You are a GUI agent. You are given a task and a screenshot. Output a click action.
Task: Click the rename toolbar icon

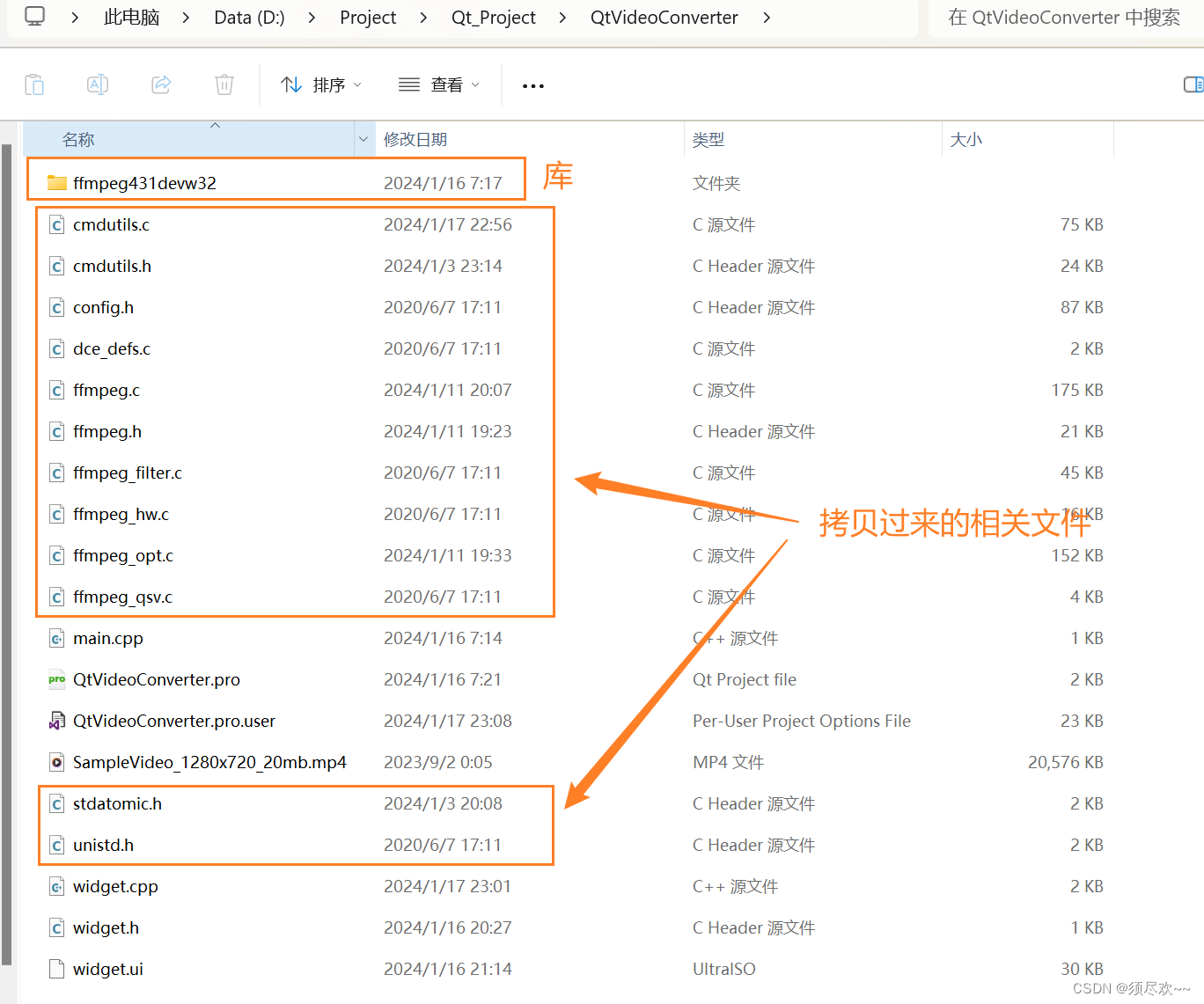point(98,84)
